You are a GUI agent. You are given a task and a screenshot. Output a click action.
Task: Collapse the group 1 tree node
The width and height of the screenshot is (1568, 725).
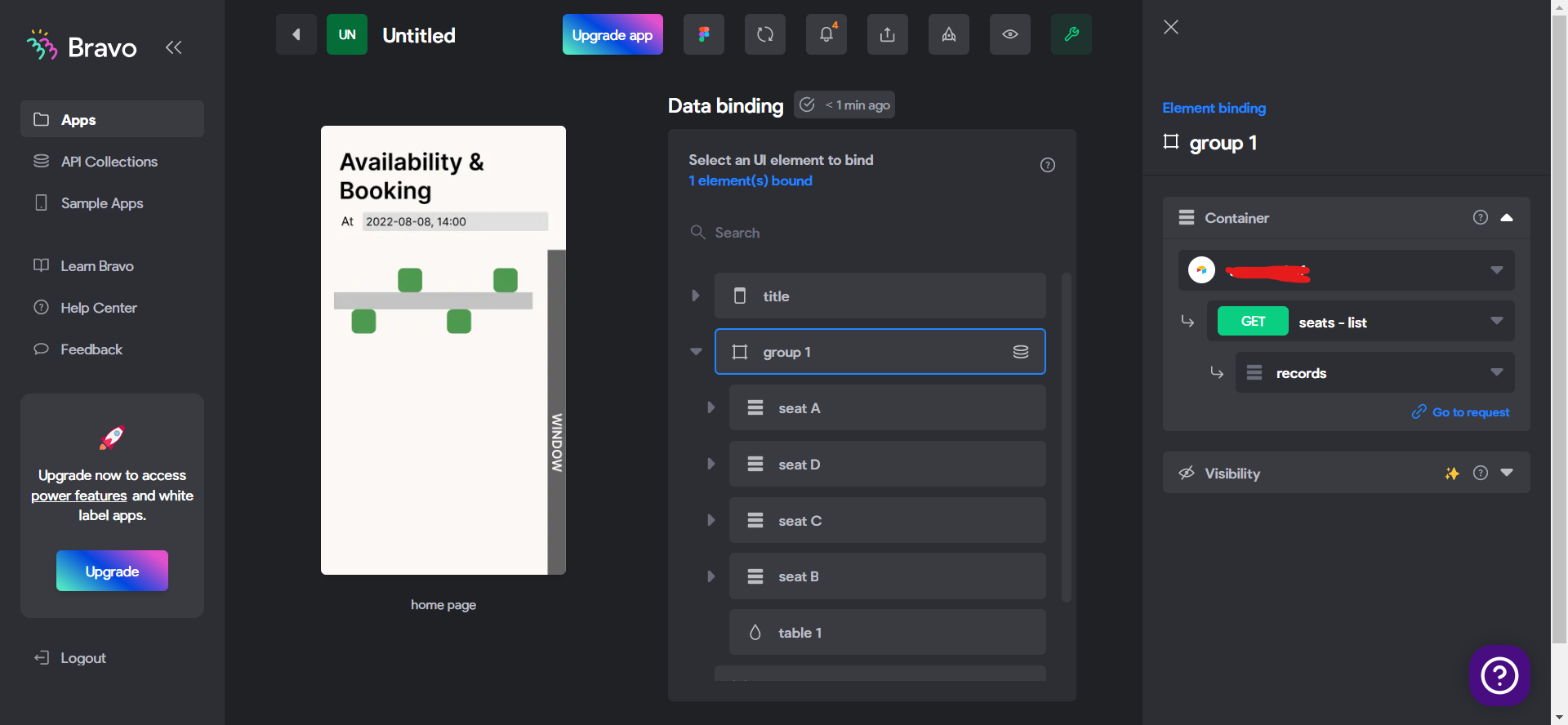click(696, 352)
